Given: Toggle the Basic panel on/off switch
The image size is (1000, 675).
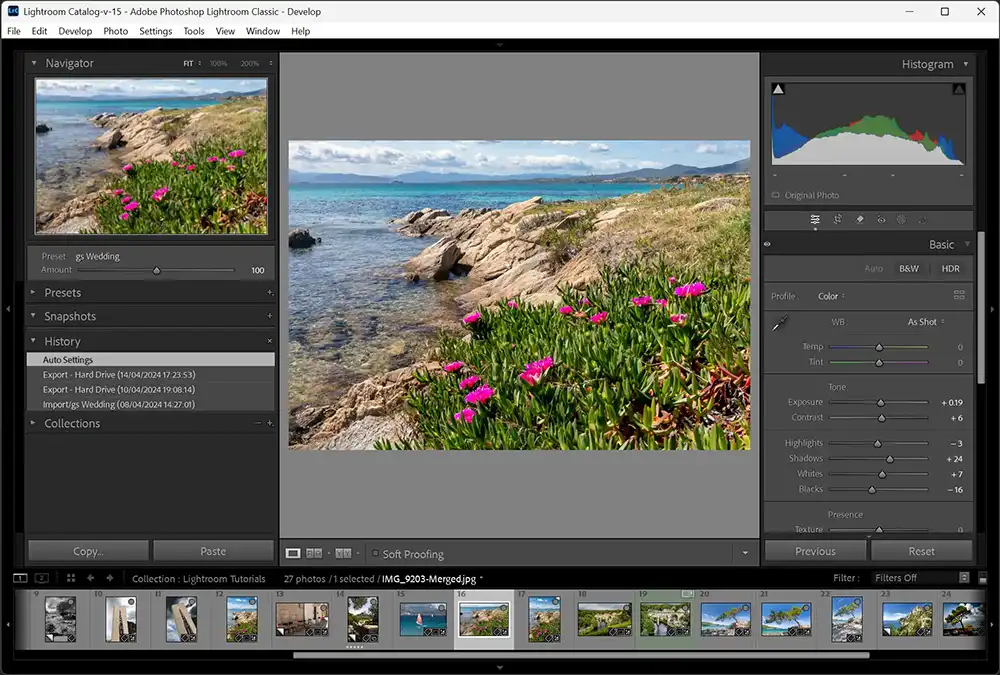Looking at the screenshot, I should (766, 243).
